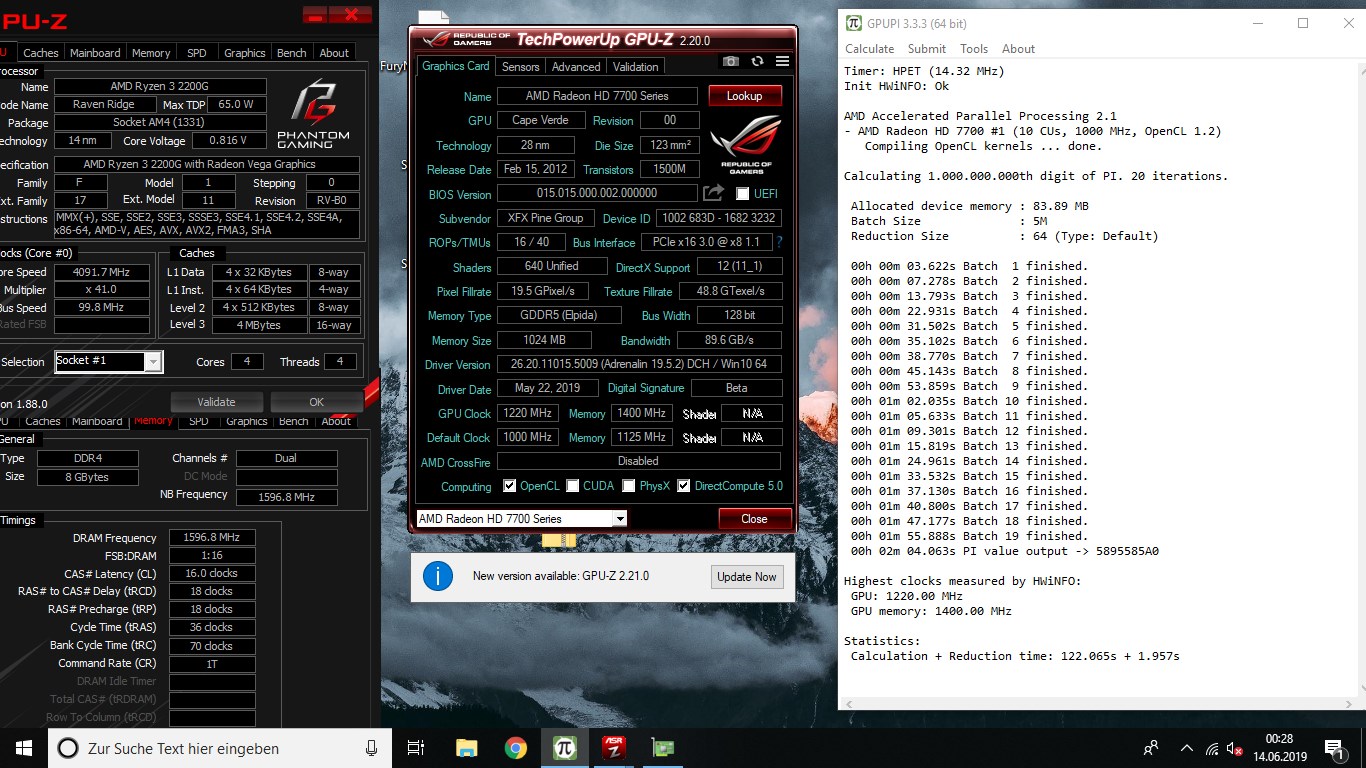Image resolution: width=1366 pixels, height=768 pixels.
Task: Click the info icon in update notice
Action: click(x=438, y=576)
